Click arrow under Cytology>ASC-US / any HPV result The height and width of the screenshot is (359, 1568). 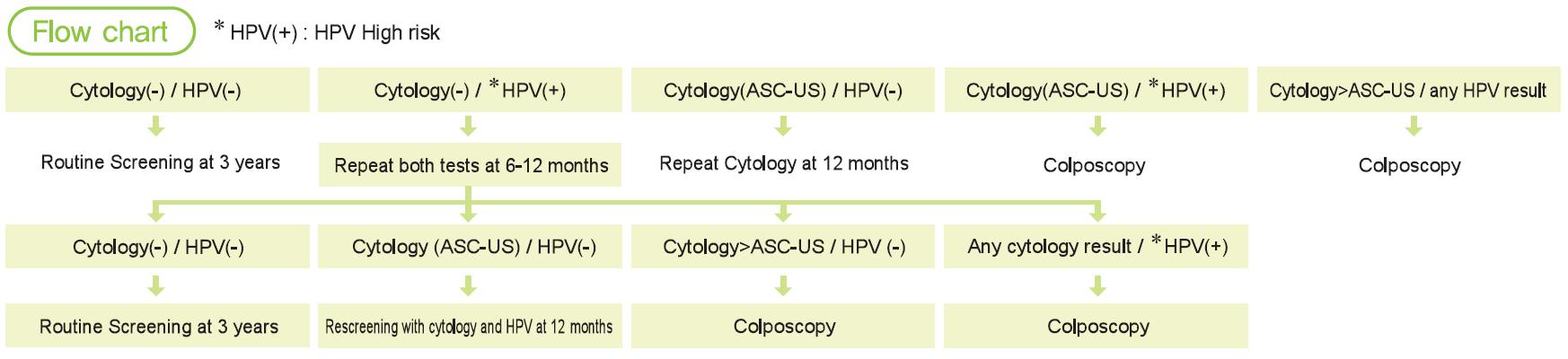[1414, 127]
